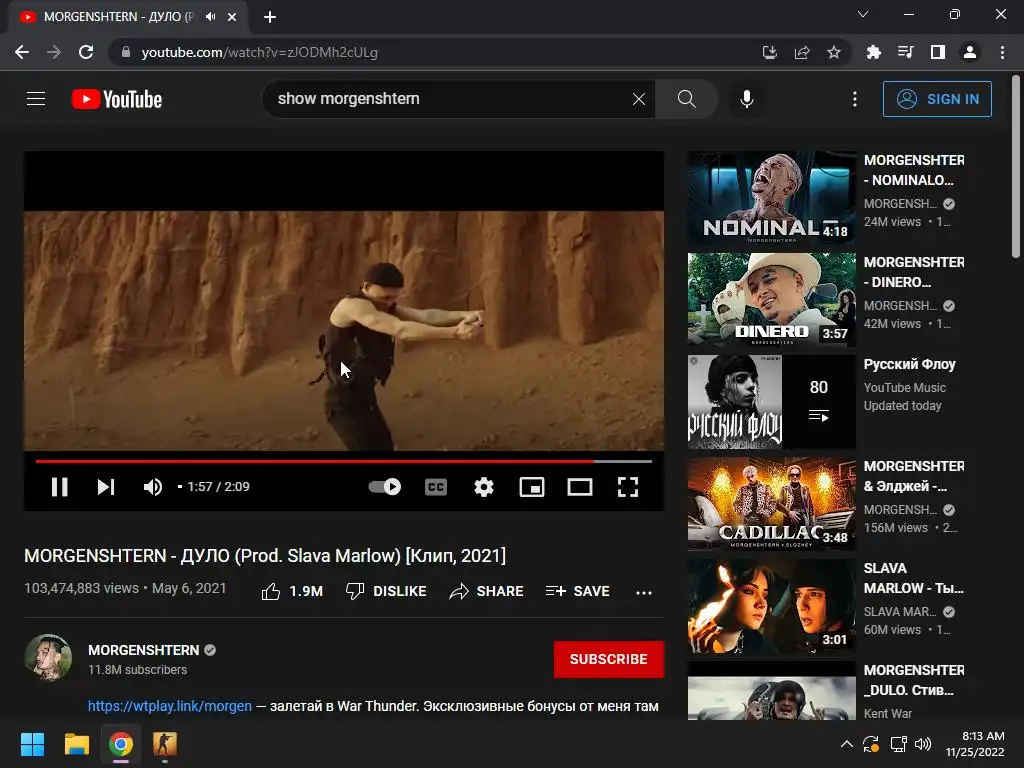
Task: Open the CADILLAC video thumbnail
Action: point(772,504)
